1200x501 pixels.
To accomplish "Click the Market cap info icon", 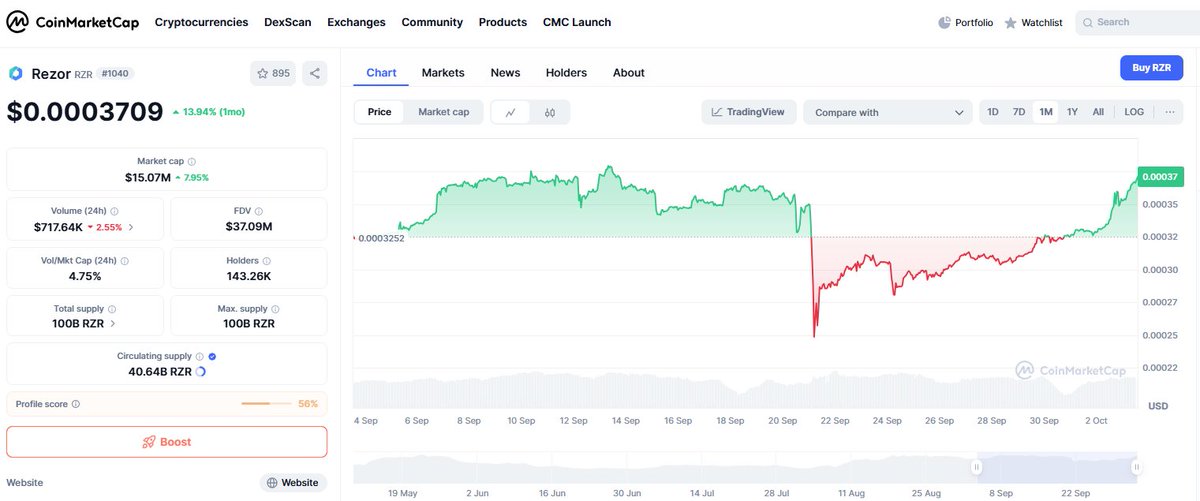I will (192, 161).
